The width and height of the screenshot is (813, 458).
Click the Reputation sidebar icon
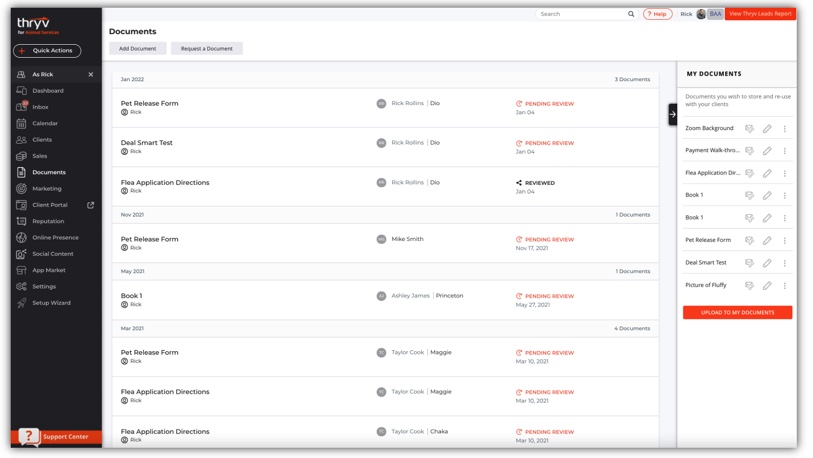(x=21, y=221)
